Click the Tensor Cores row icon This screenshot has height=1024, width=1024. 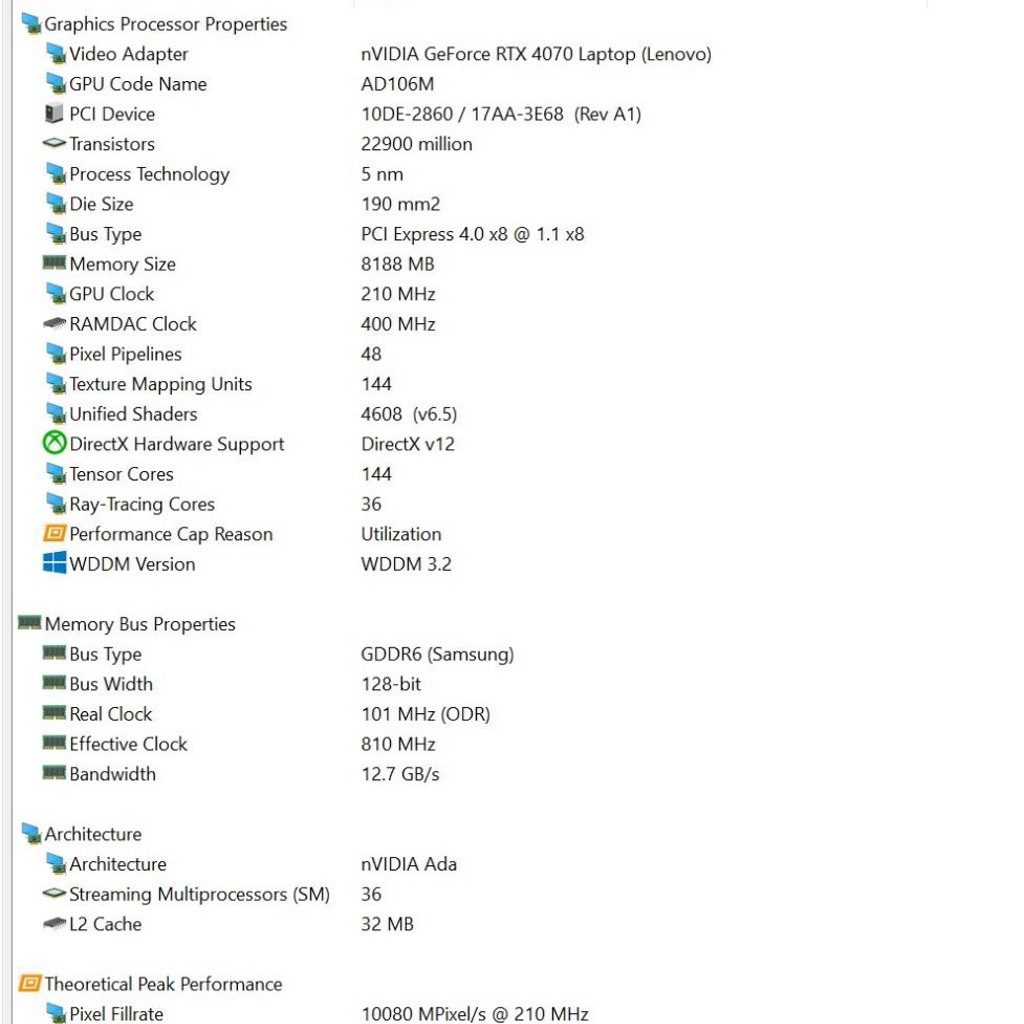point(56,475)
